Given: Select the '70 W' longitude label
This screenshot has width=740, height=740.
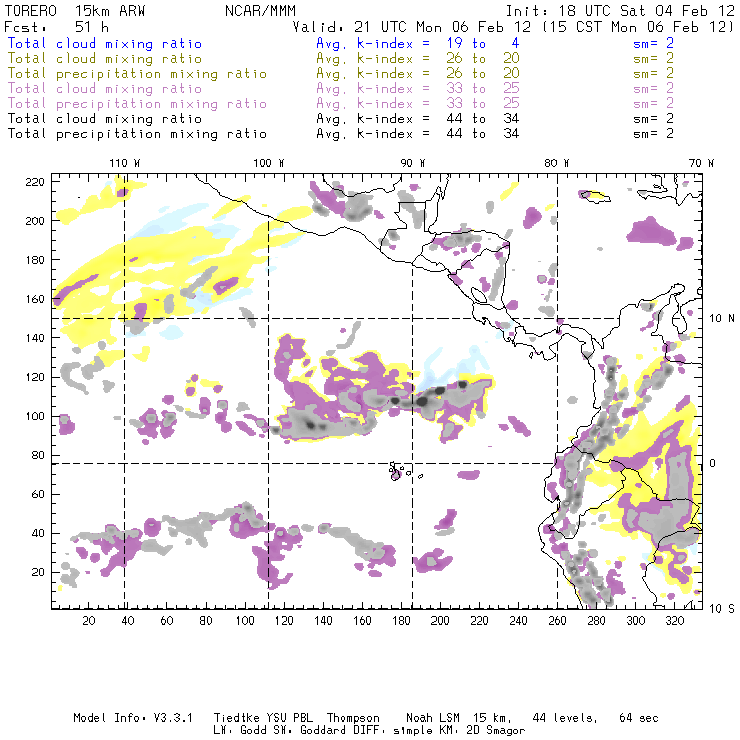Looking at the screenshot, I should tap(701, 163).
